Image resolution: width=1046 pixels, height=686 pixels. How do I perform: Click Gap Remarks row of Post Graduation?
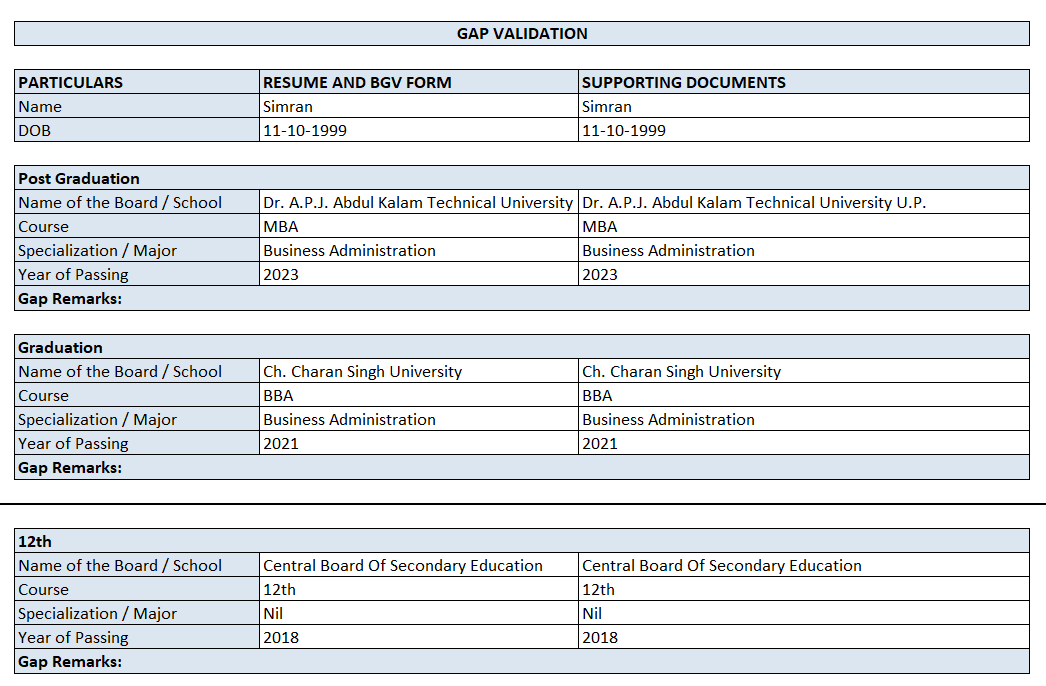(x=522, y=298)
